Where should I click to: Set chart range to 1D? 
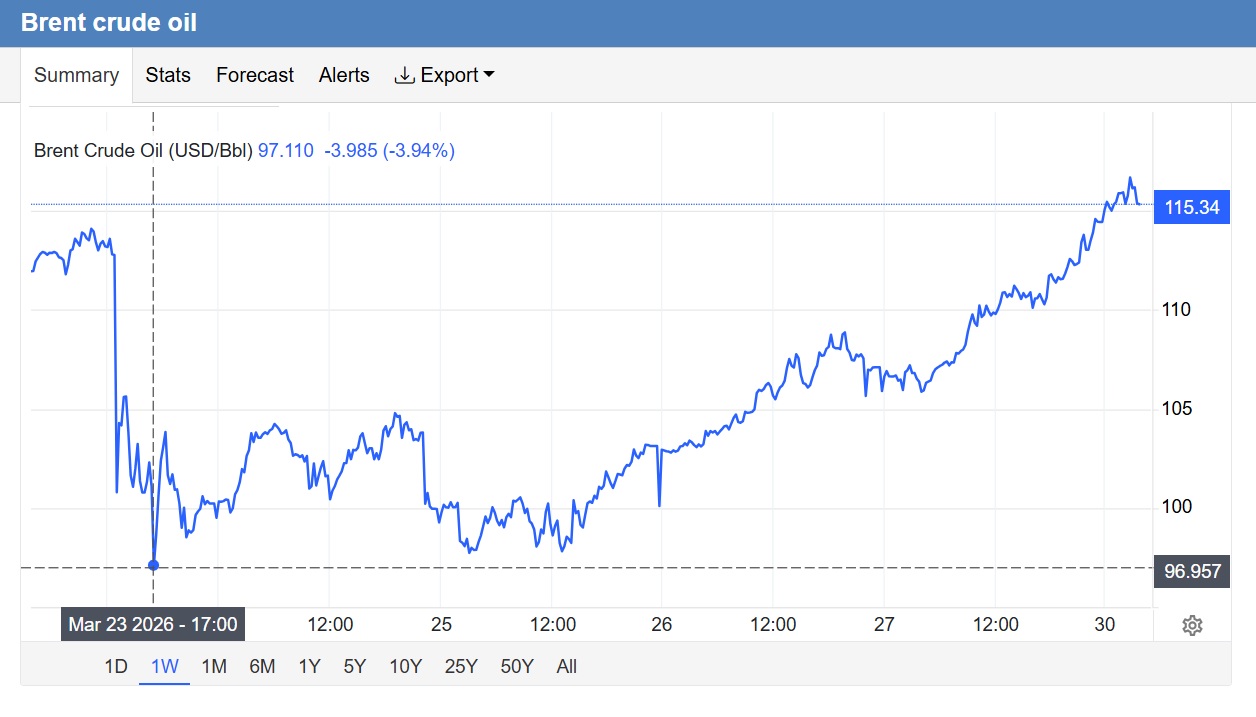[x=116, y=666]
